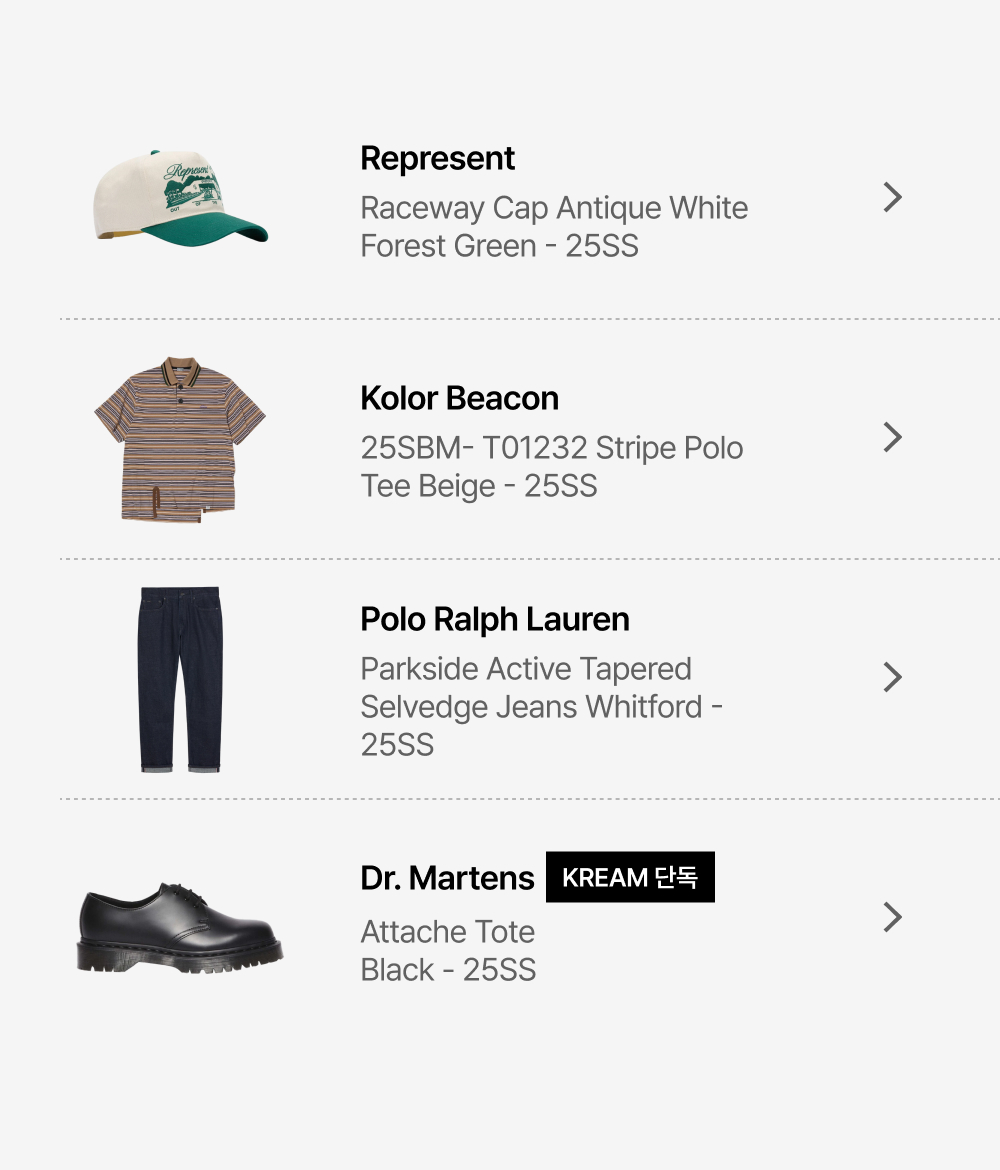Click the Stripe Polo Tee Beige description
The image size is (1000, 1170).
551,467
